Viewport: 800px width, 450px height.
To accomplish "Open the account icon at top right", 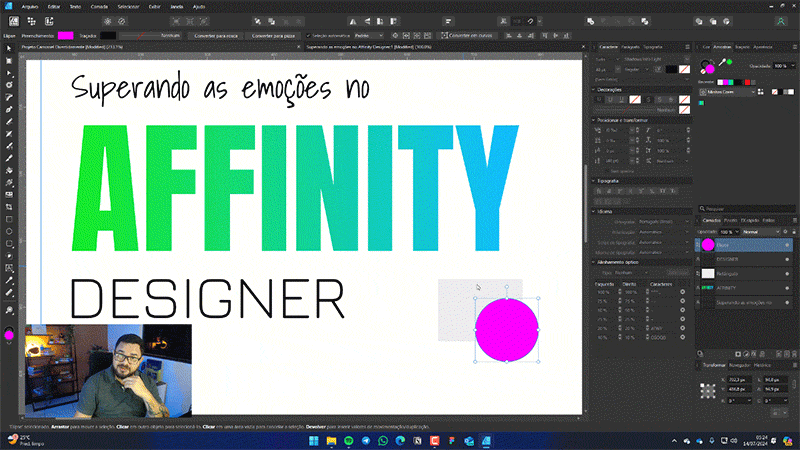I will coord(781,21).
